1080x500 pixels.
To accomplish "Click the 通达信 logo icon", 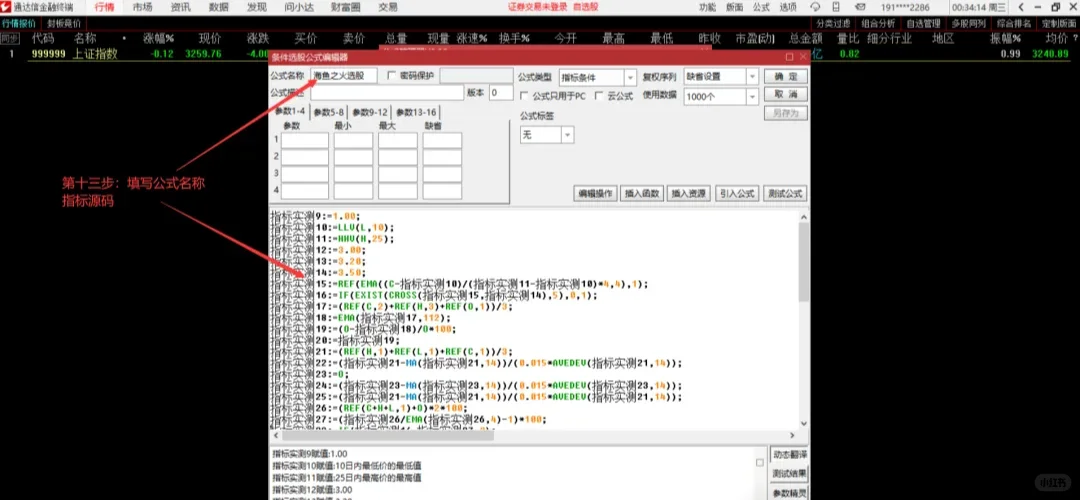I will point(6,7).
